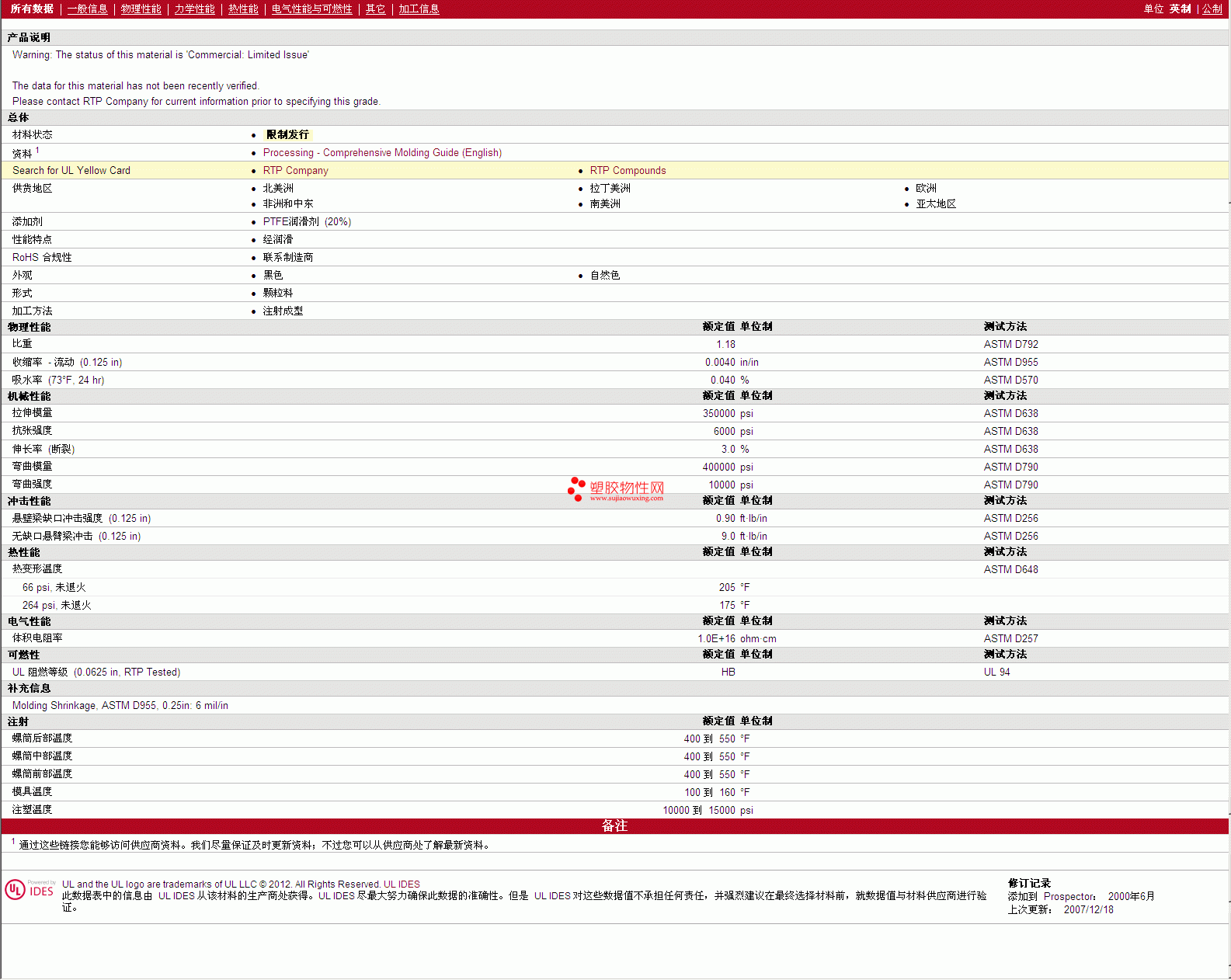Image resolution: width=1231 pixels, height=980 pixels.
Task: Click the ASTM D792 test method
Action: tap(1010, 345)
